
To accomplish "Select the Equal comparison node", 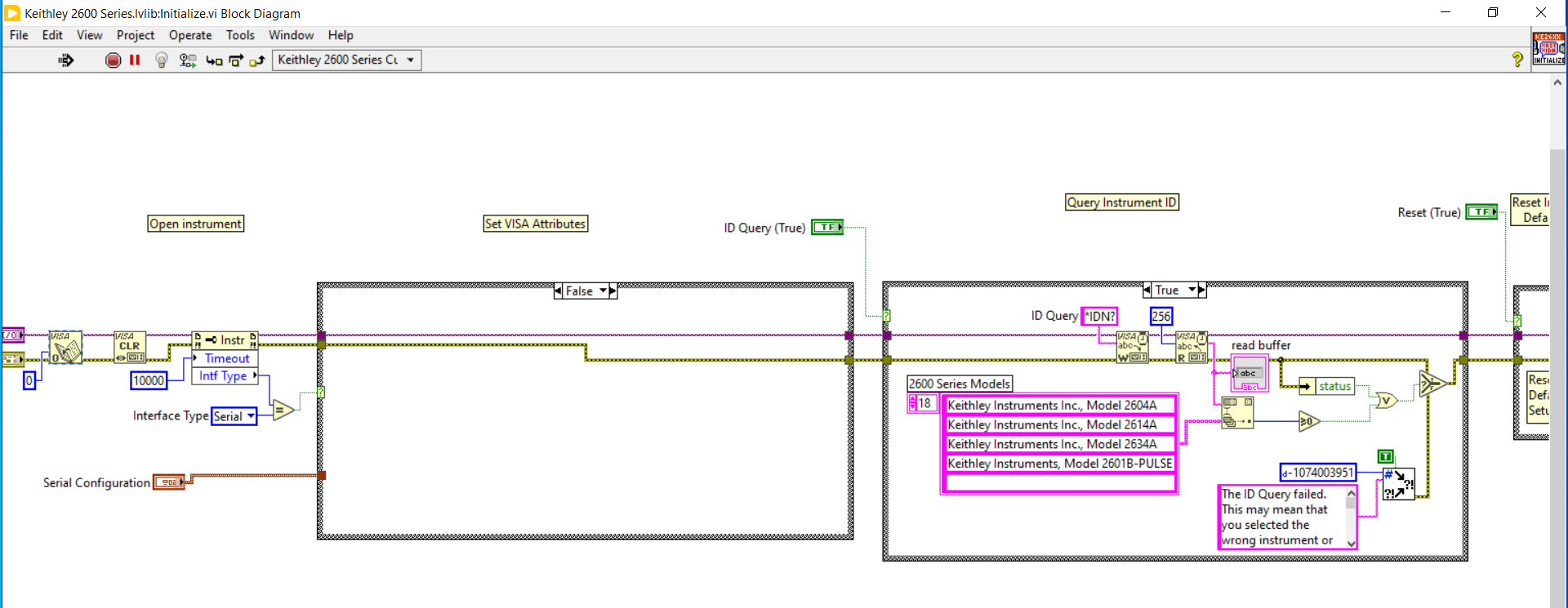I will click(x=283, y=410).
